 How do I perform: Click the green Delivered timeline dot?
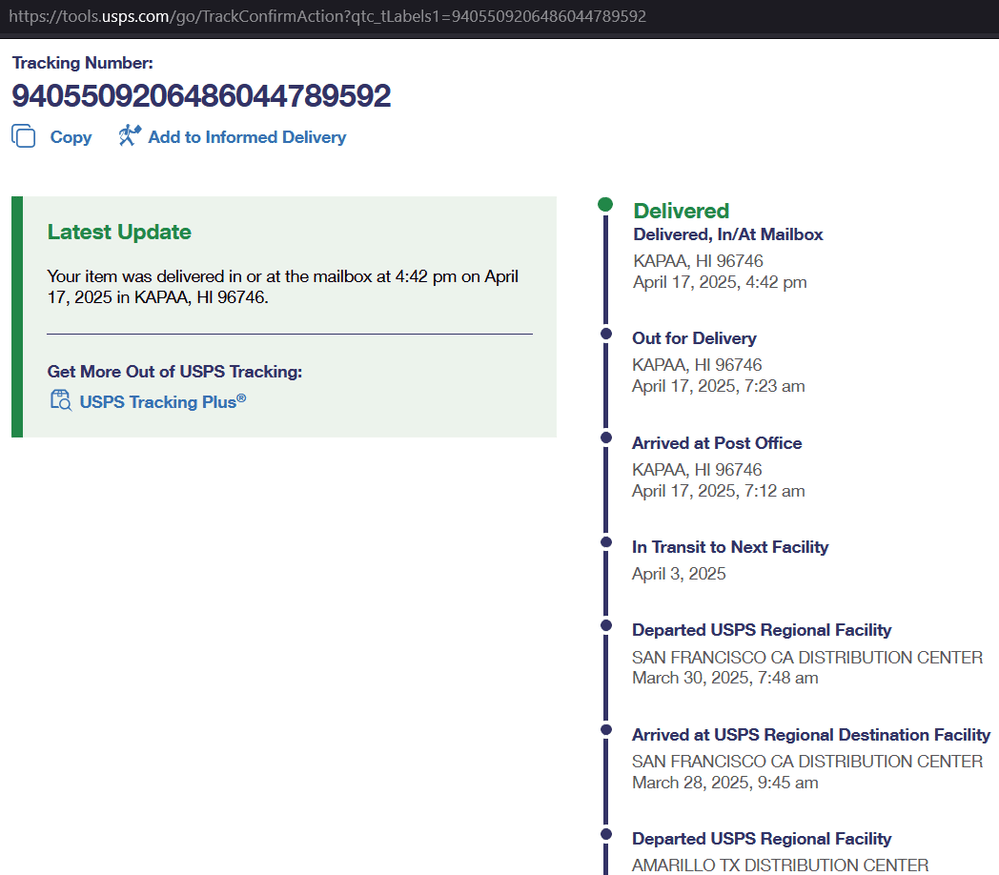point(605,205)
